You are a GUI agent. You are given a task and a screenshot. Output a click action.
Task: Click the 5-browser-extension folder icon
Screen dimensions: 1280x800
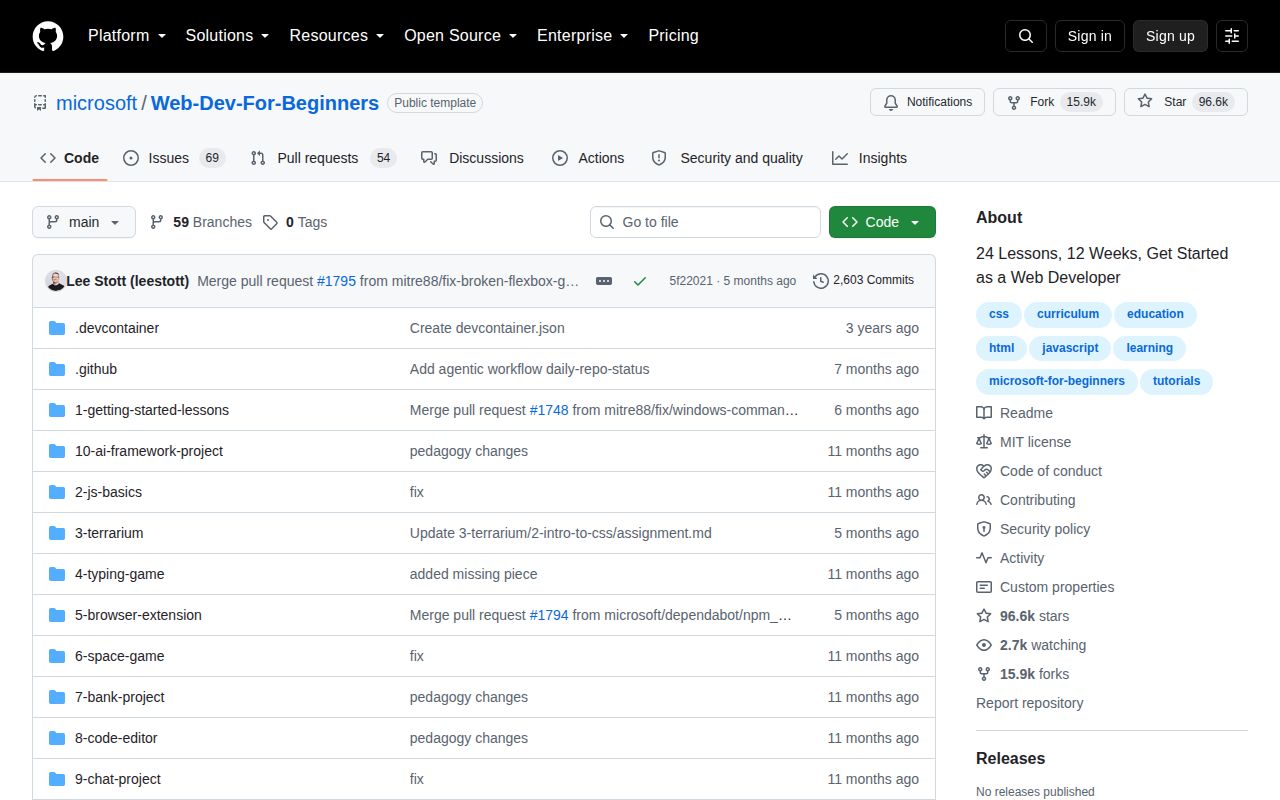pos(57,615)
